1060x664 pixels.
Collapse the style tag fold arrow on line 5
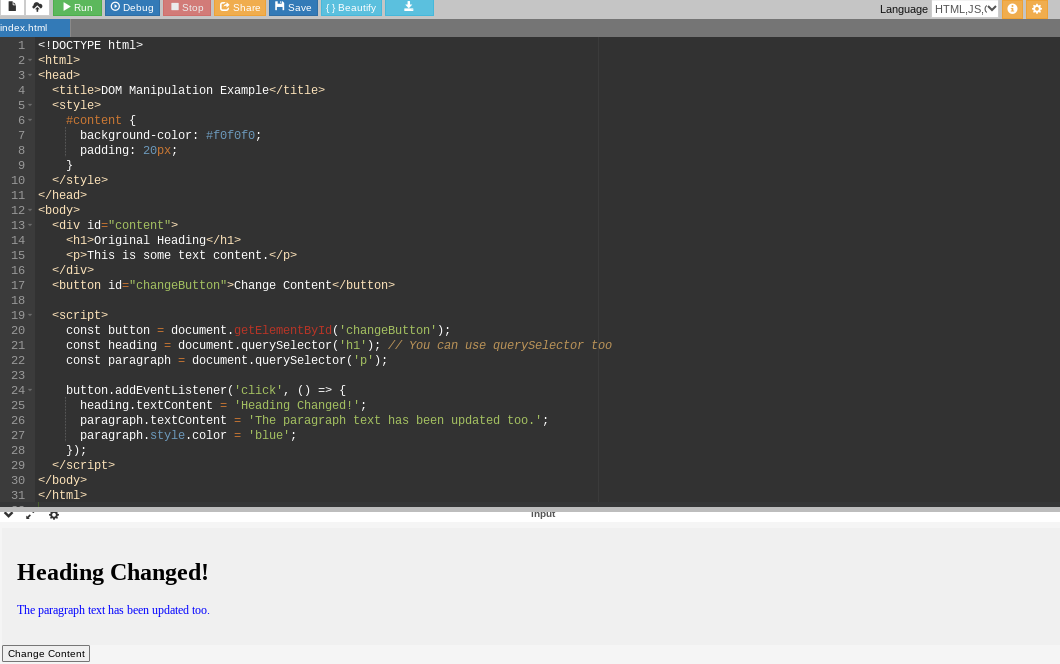click(x=30, y=105)
